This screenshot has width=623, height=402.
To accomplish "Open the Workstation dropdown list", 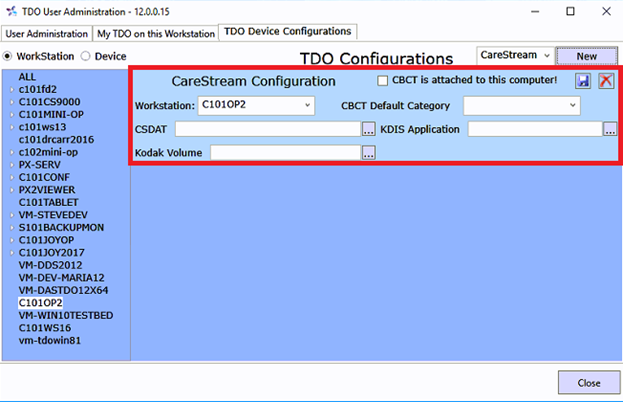I will click(305, 104).
